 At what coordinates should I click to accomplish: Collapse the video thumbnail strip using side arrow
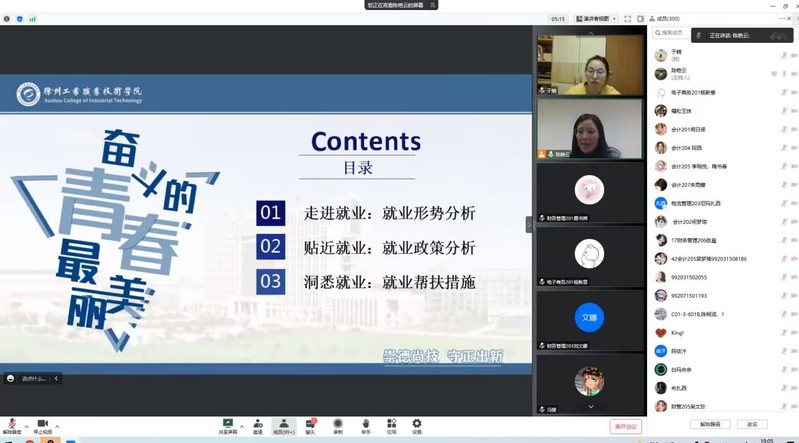tap(529, 225)
